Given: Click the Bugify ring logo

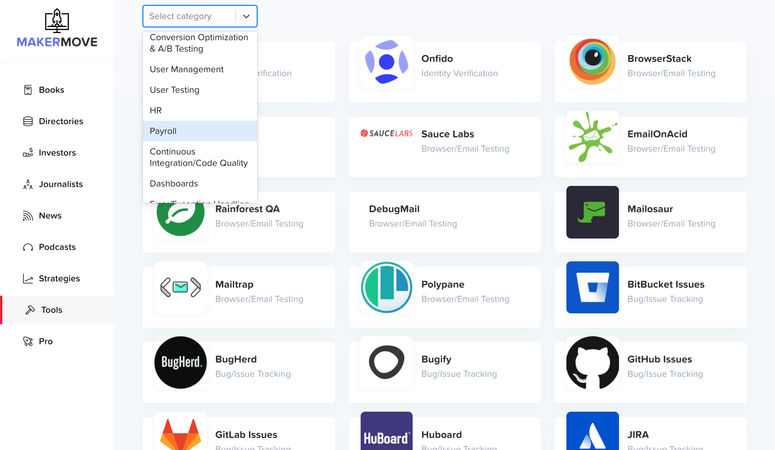Looking at the screenshot, I should point(387,362).
